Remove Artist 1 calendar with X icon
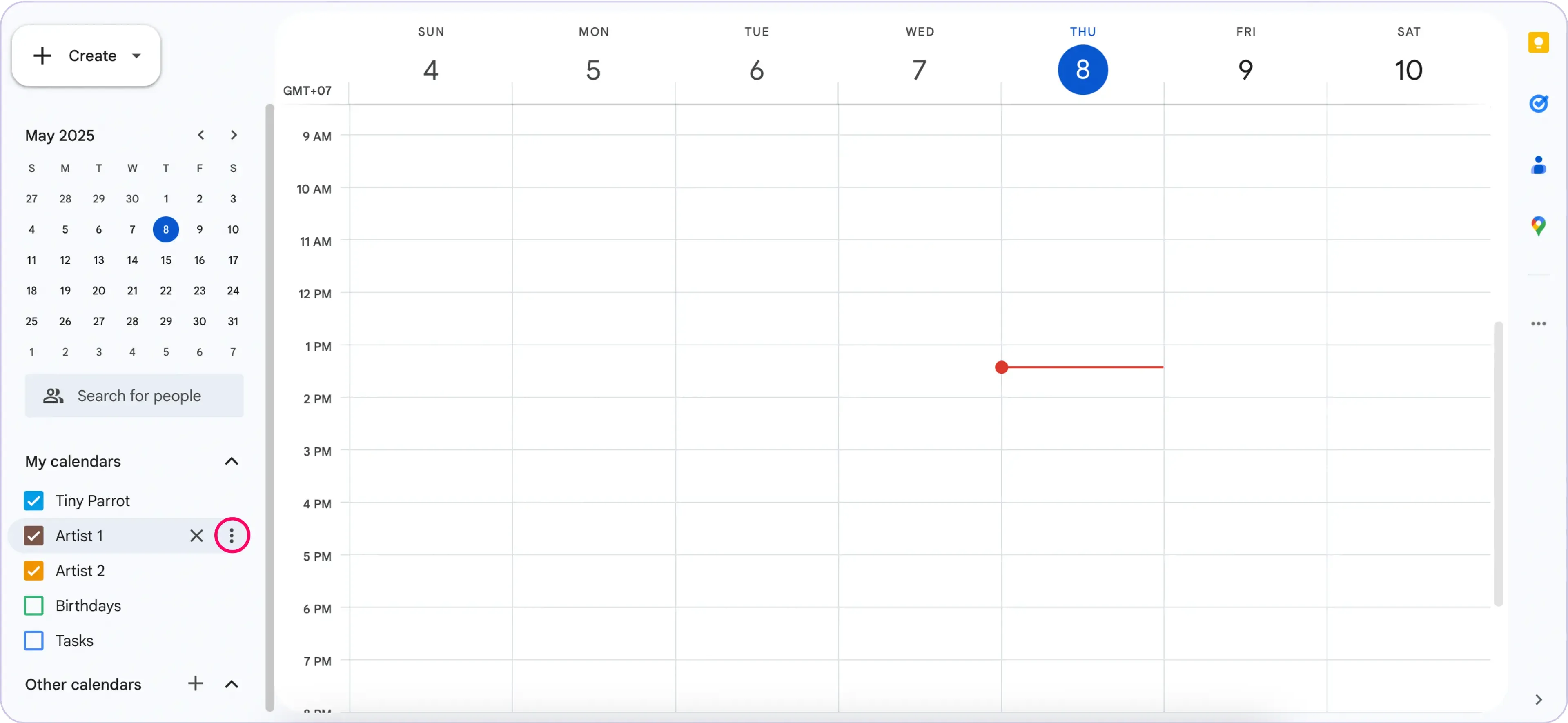1568x723 pixels. coord(196,536)
